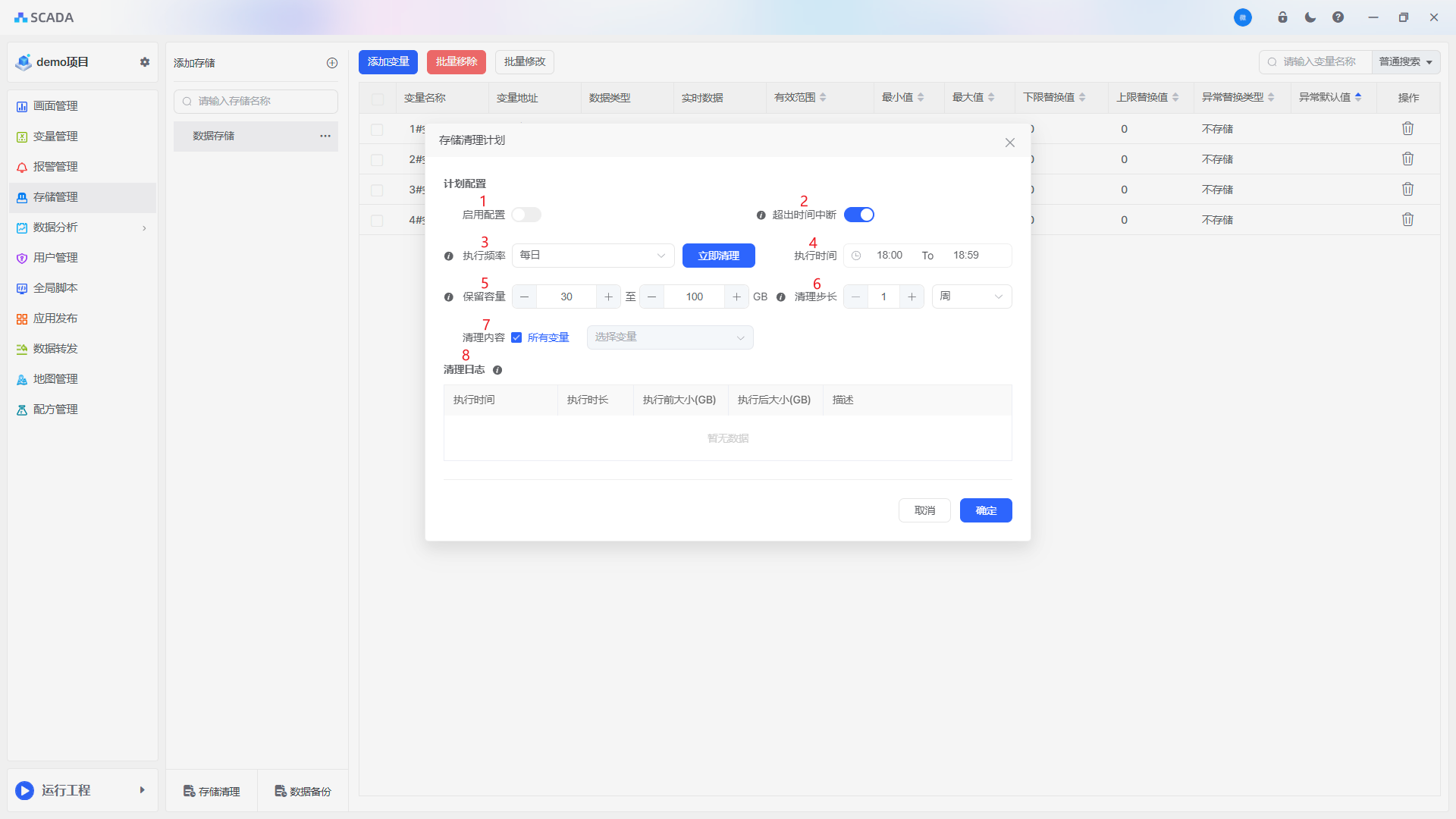Switch to dark mode with the moon icon

pyautogui.click(x=1310, y=17)
